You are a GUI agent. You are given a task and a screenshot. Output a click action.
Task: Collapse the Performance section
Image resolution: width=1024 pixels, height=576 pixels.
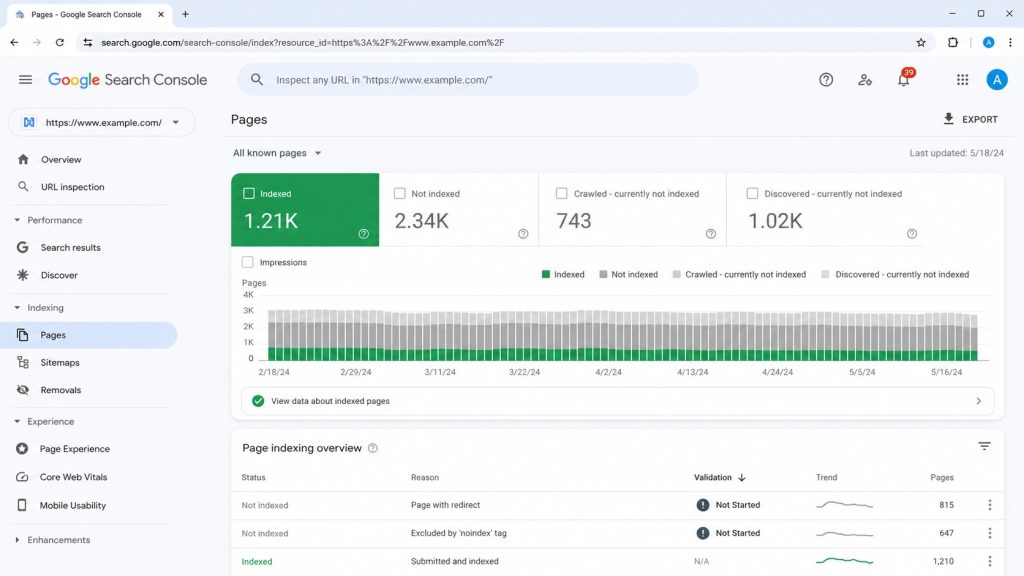click(17, 220)
